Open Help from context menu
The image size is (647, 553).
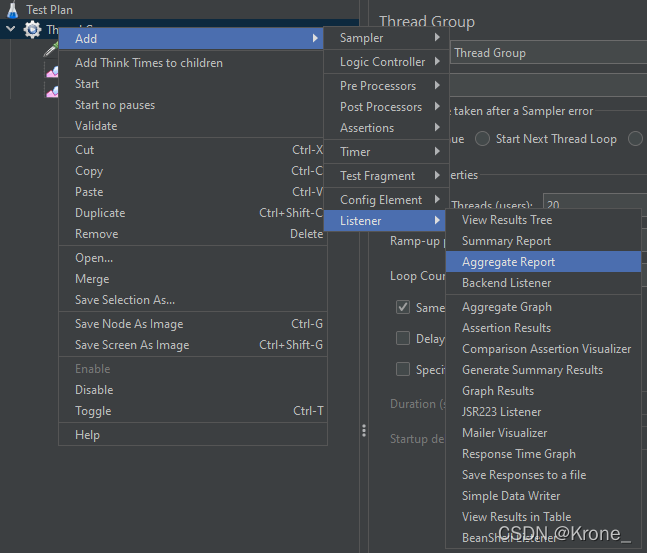193,435
